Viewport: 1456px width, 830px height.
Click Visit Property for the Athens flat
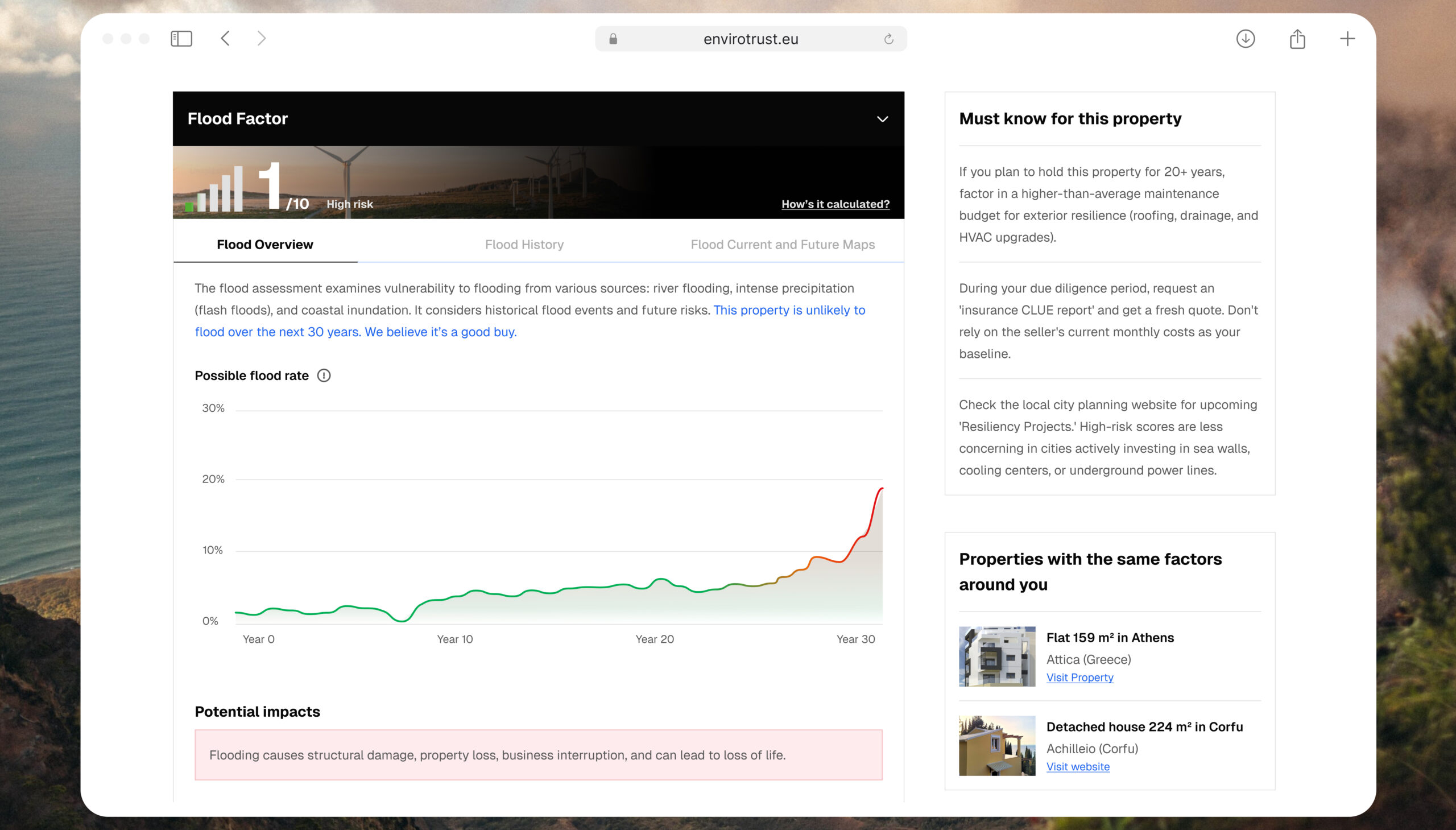[1079, 677]
